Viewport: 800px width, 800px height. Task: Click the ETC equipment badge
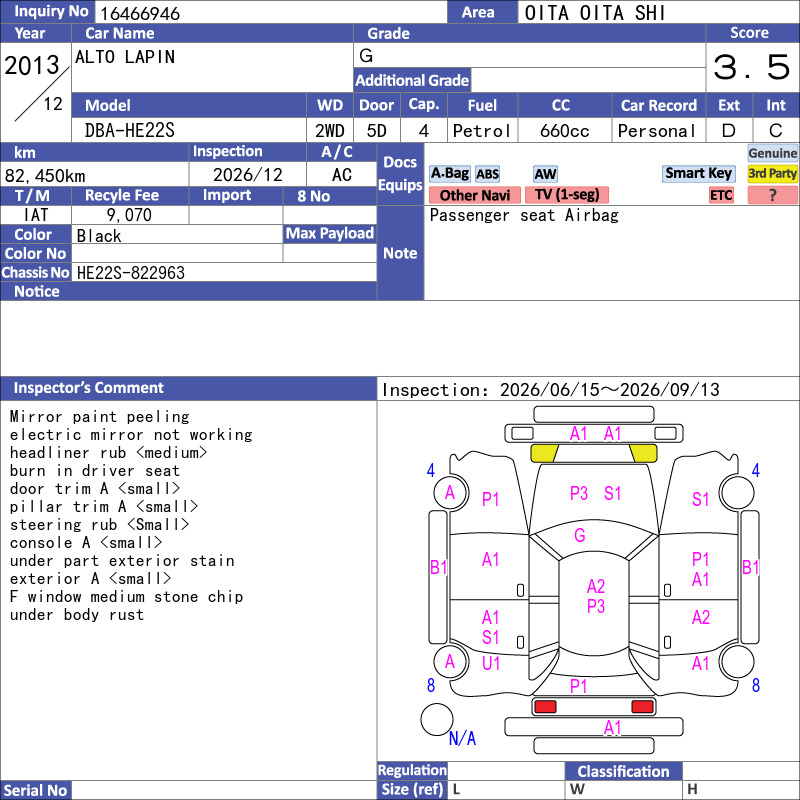(x=721, y=195)
